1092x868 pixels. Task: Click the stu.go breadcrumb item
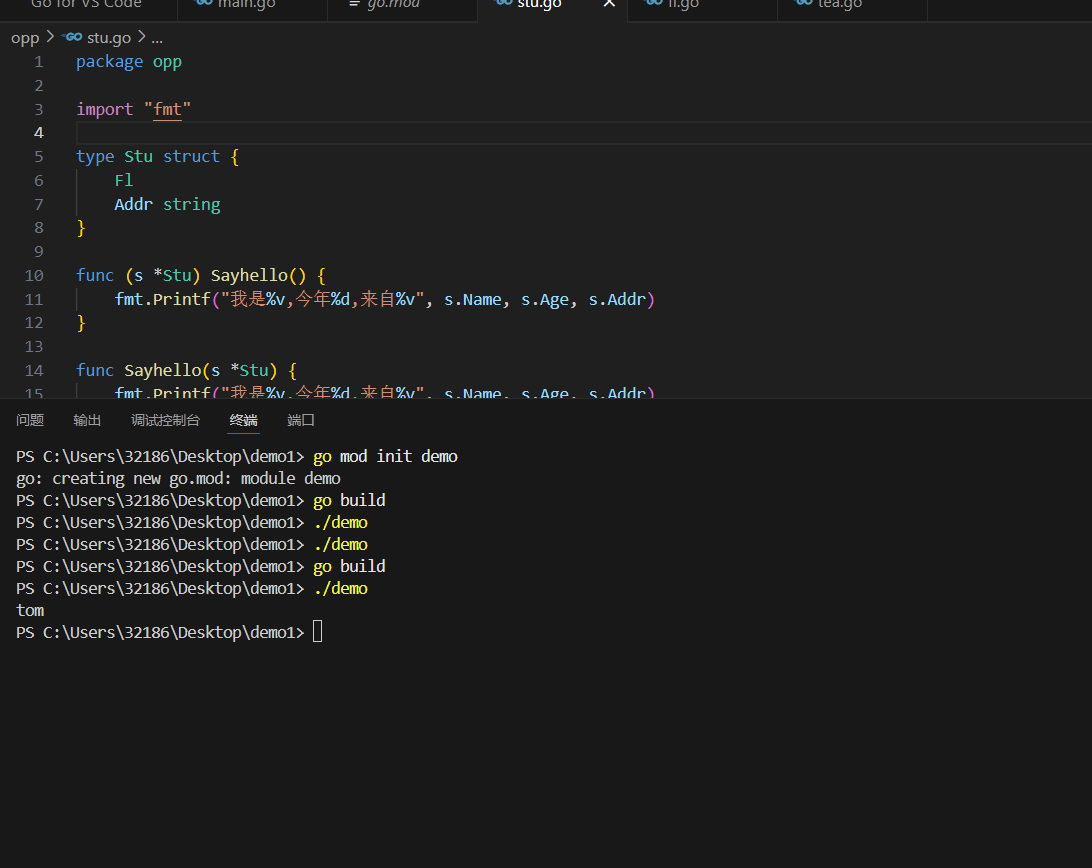pos(109,38)
